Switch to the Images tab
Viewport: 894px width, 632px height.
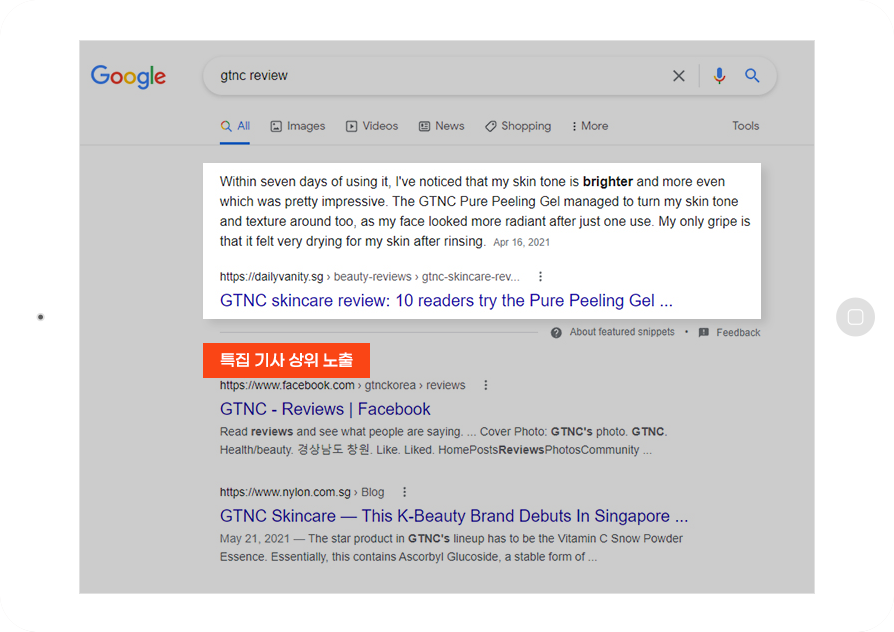298,126
